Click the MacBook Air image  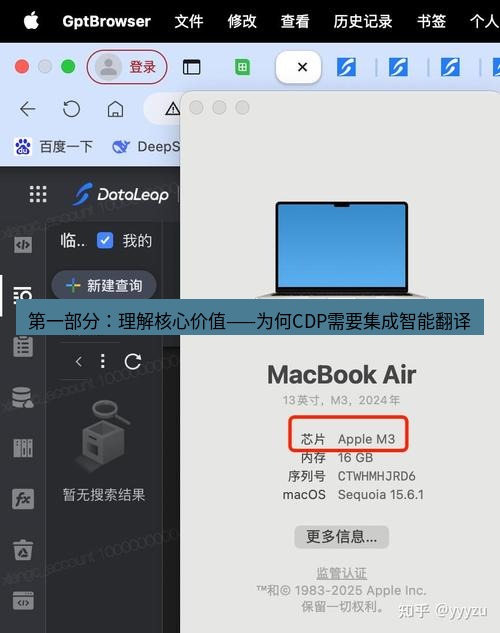(341, 250)
